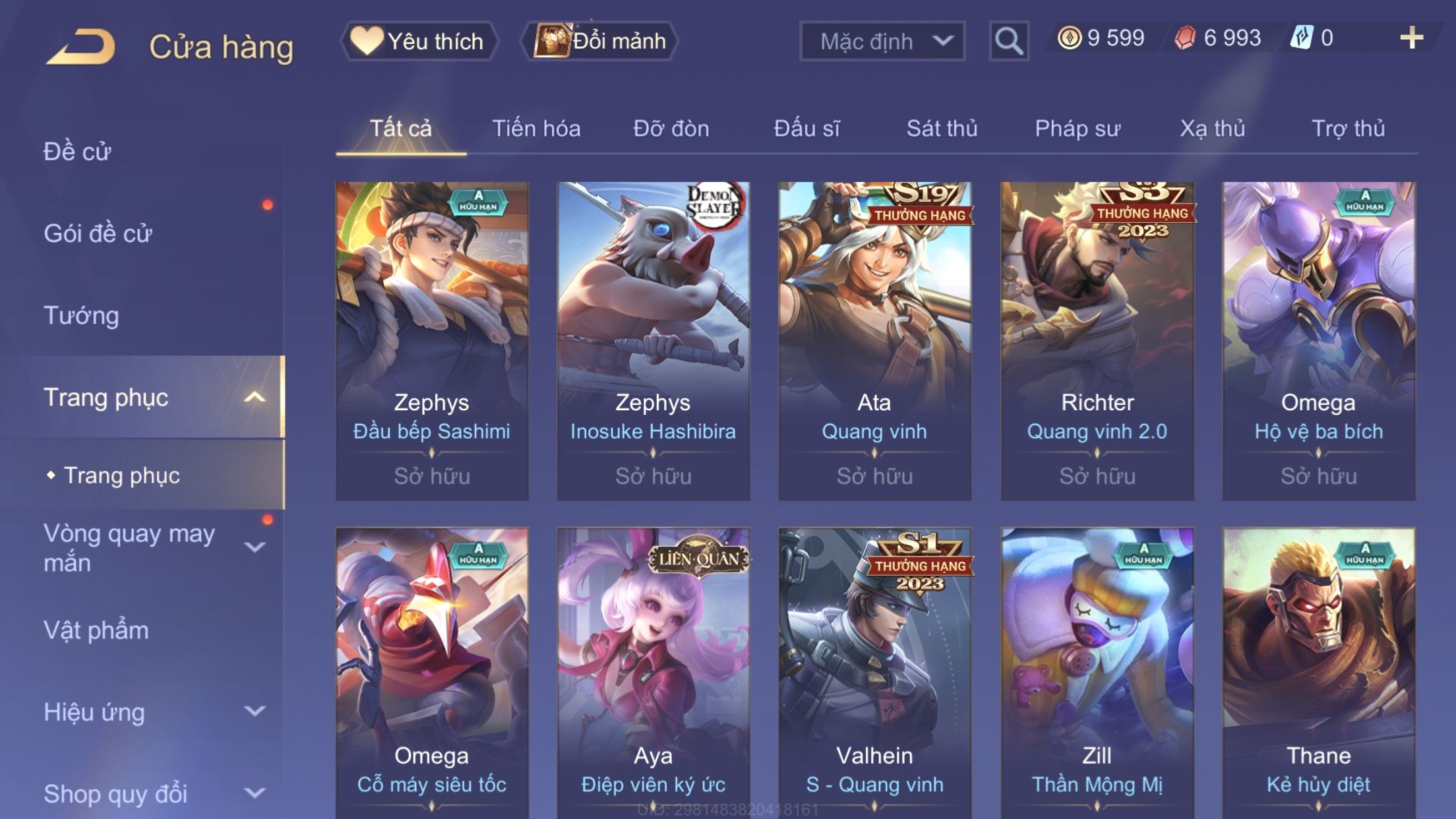Open Yêu thích heart favorites
The image size is (1456, 819).
418,41
